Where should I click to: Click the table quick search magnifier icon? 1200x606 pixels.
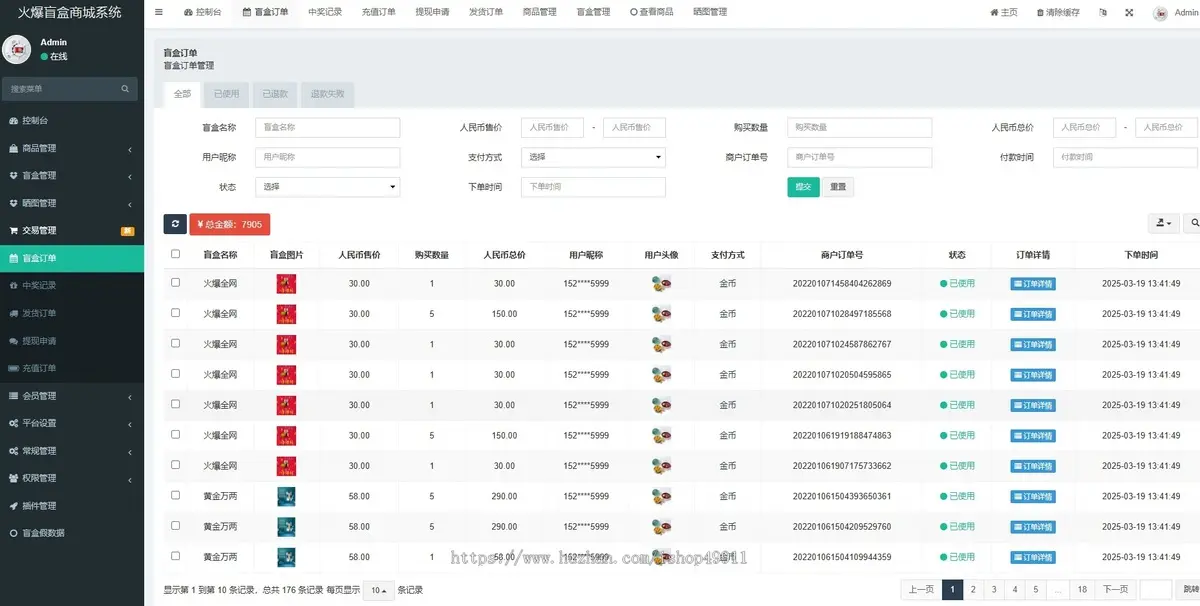1193,224
